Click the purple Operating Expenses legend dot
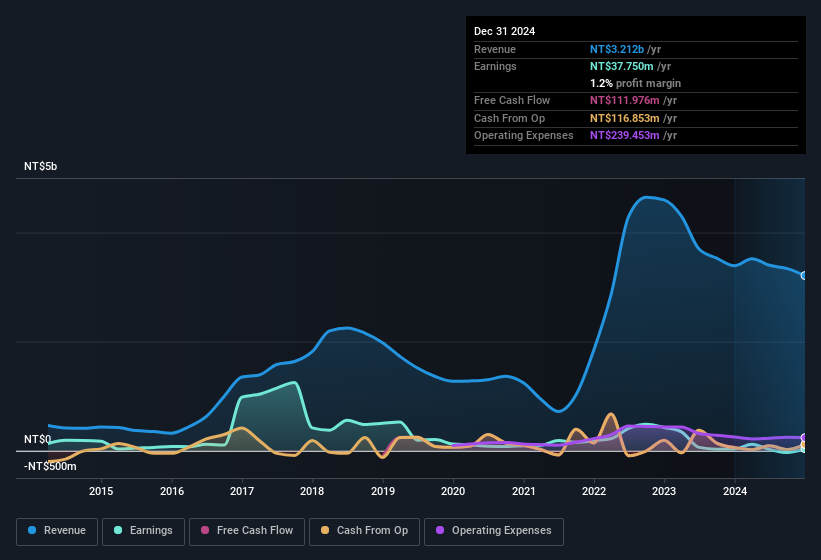Viewport: 821px width, 560px height. tap(440, 530)
